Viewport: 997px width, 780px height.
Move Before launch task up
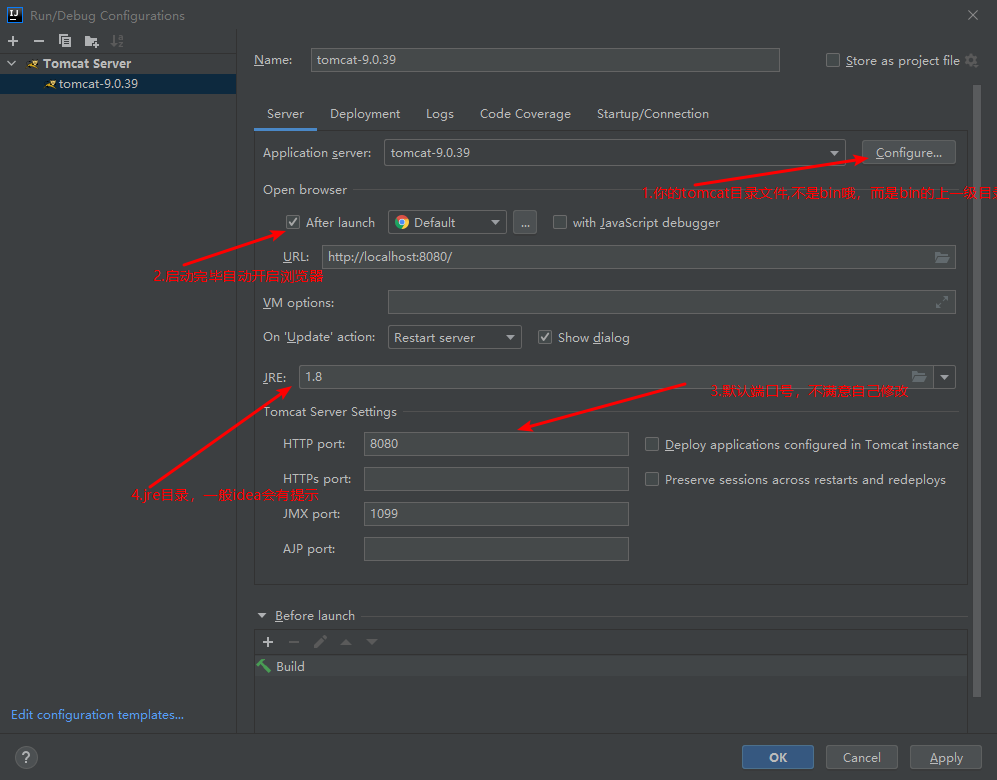[346, 642]
